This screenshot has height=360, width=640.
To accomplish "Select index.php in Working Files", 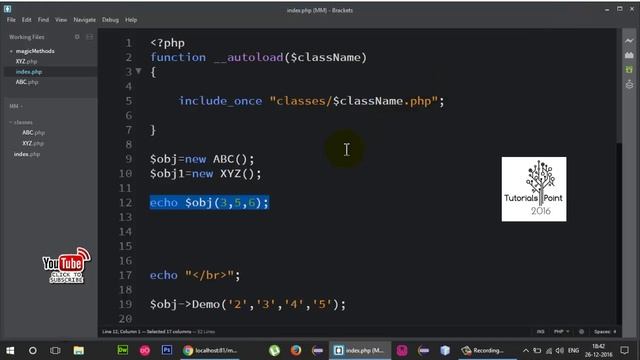I will 29,72.
